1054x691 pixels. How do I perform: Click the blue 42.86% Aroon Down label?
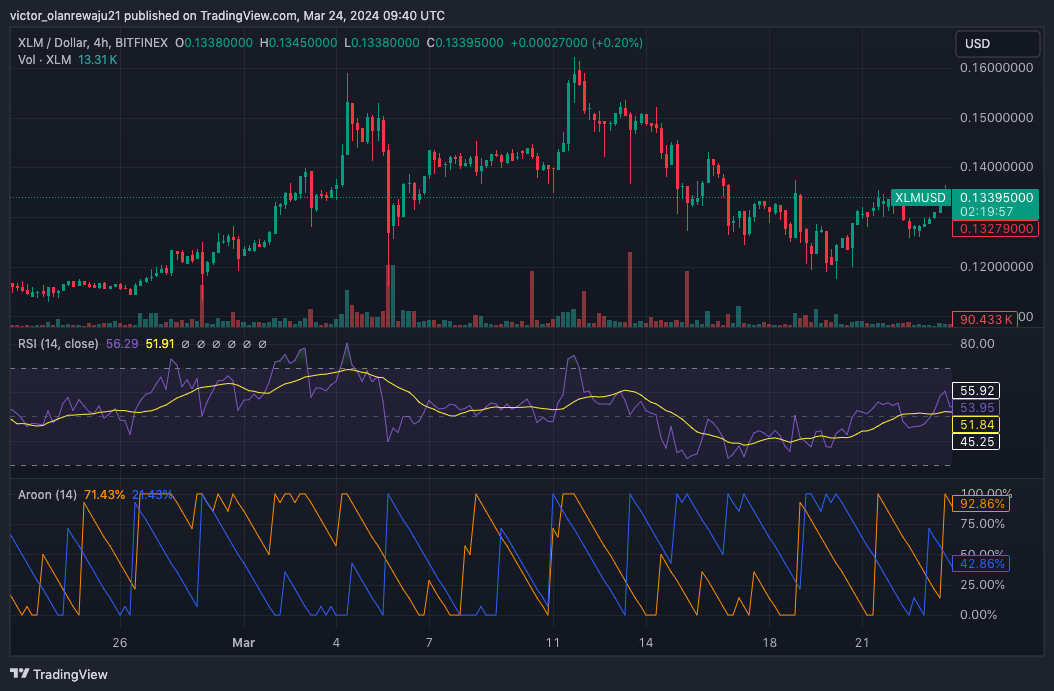pos(982,564)
